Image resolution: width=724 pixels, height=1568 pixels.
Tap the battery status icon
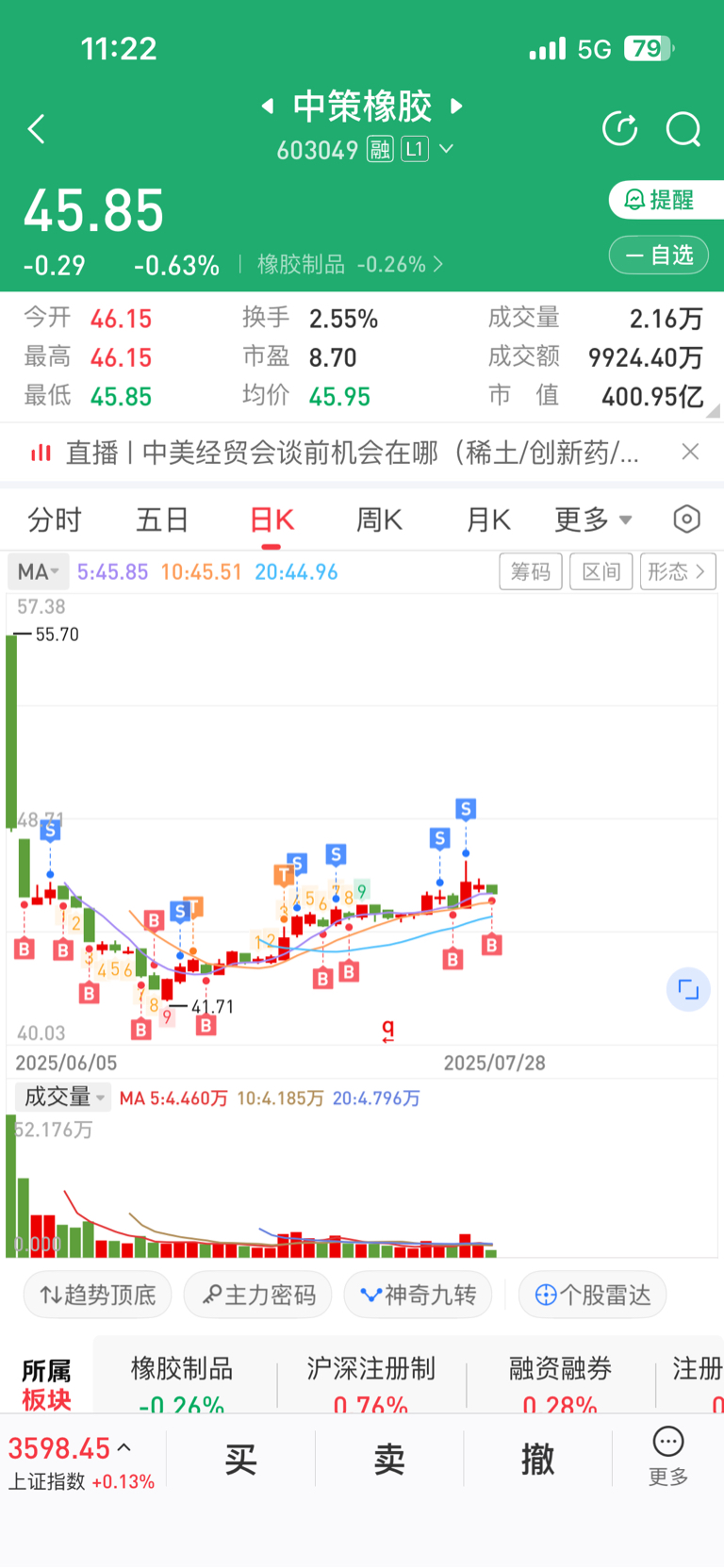point(649,48)
